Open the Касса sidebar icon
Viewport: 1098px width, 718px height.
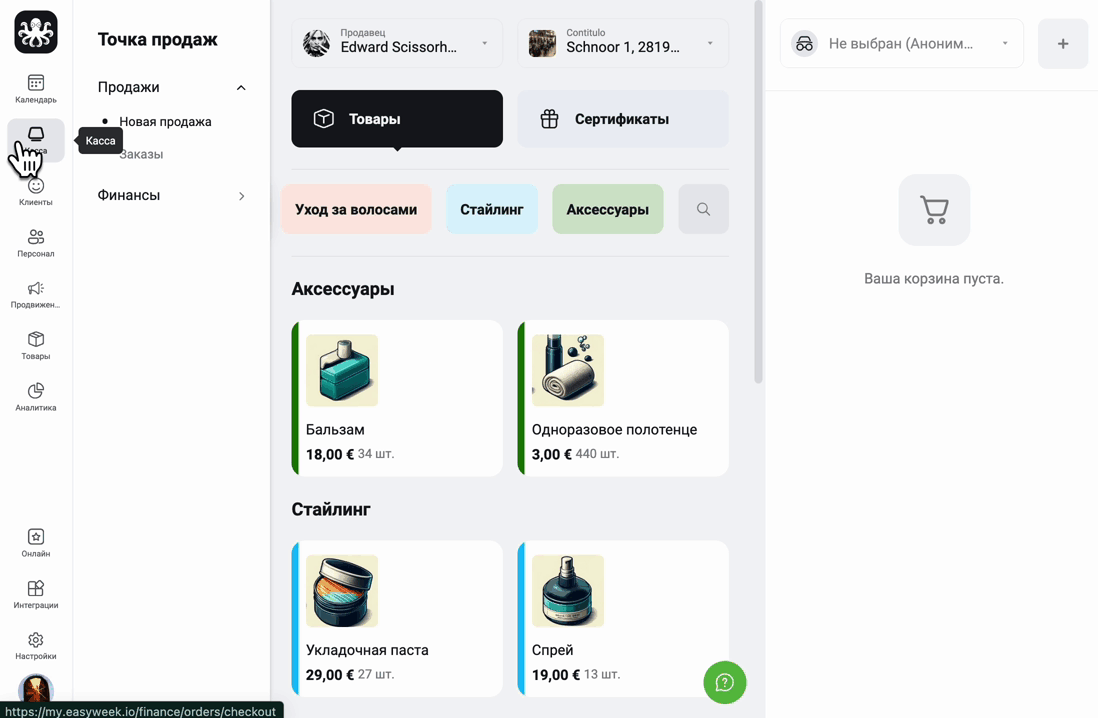tap(36, 140)
